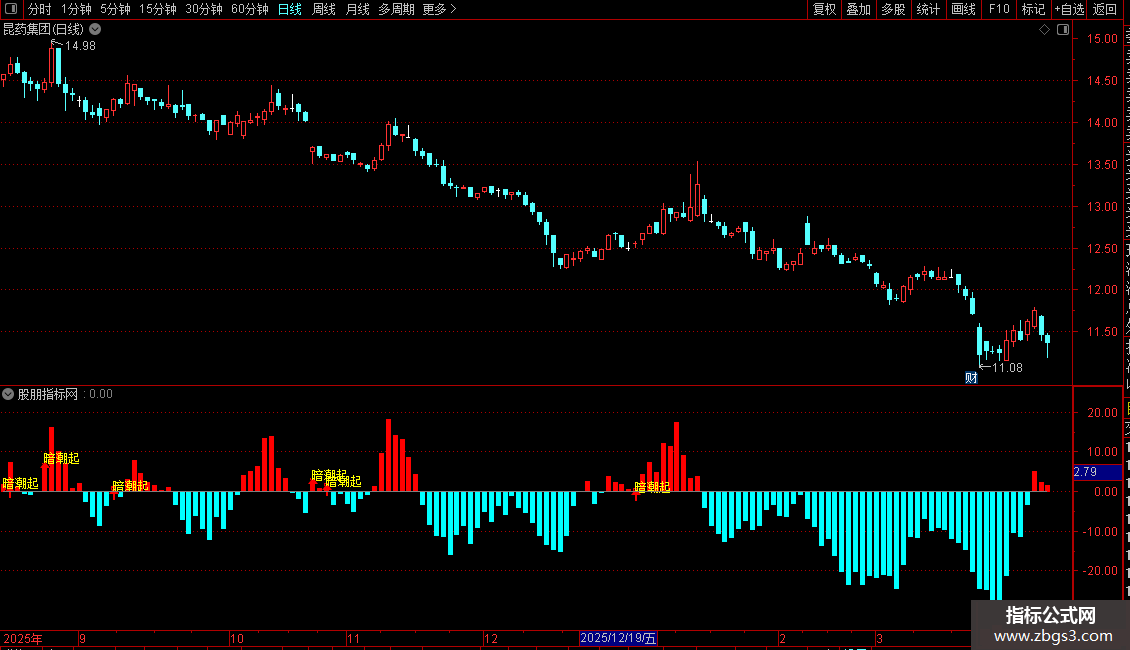
Task: Click month 10 on the time axis
Action: (x=236, y=639)
